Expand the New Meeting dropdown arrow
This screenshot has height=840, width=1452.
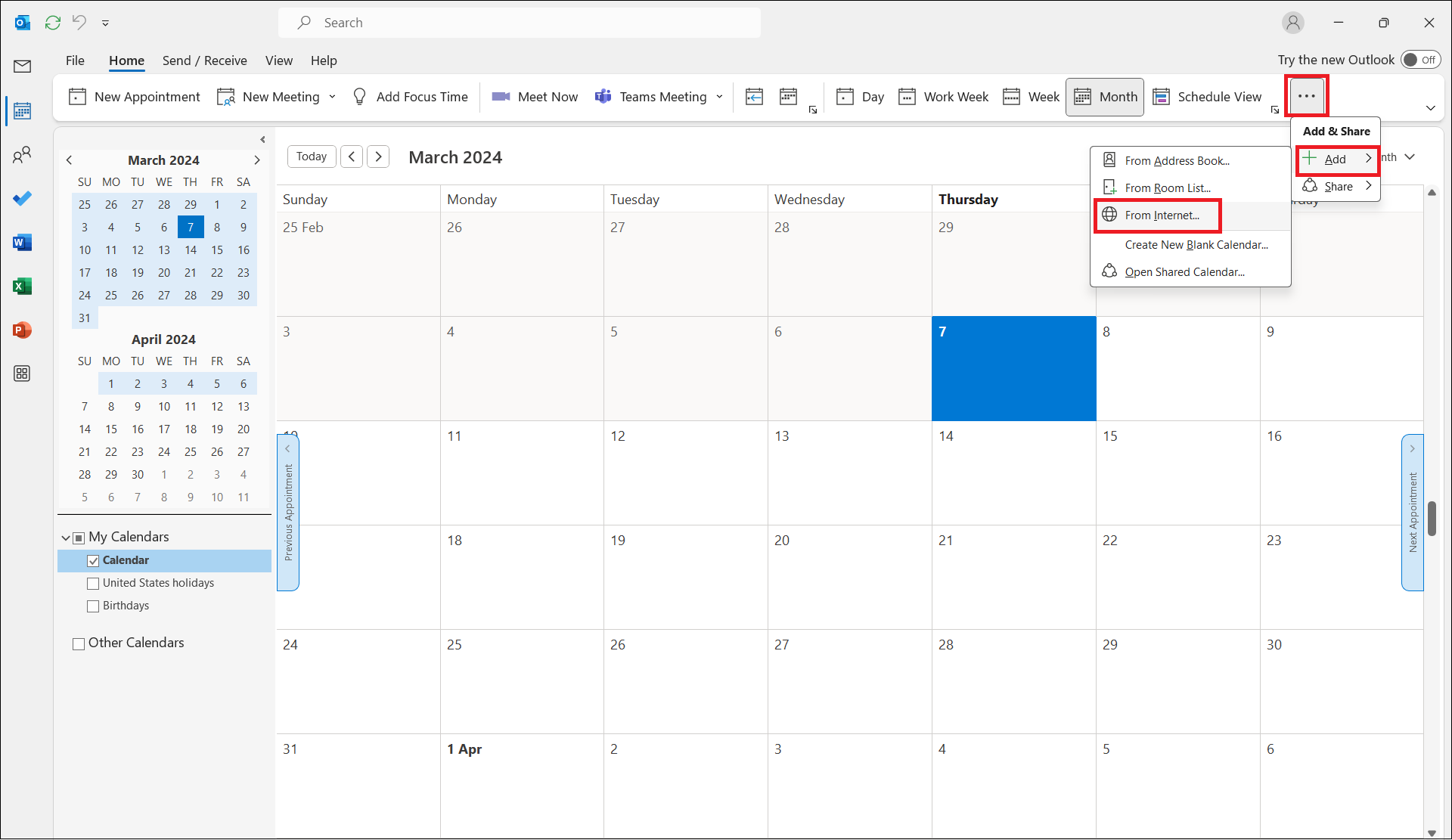[x=332, y=97]
